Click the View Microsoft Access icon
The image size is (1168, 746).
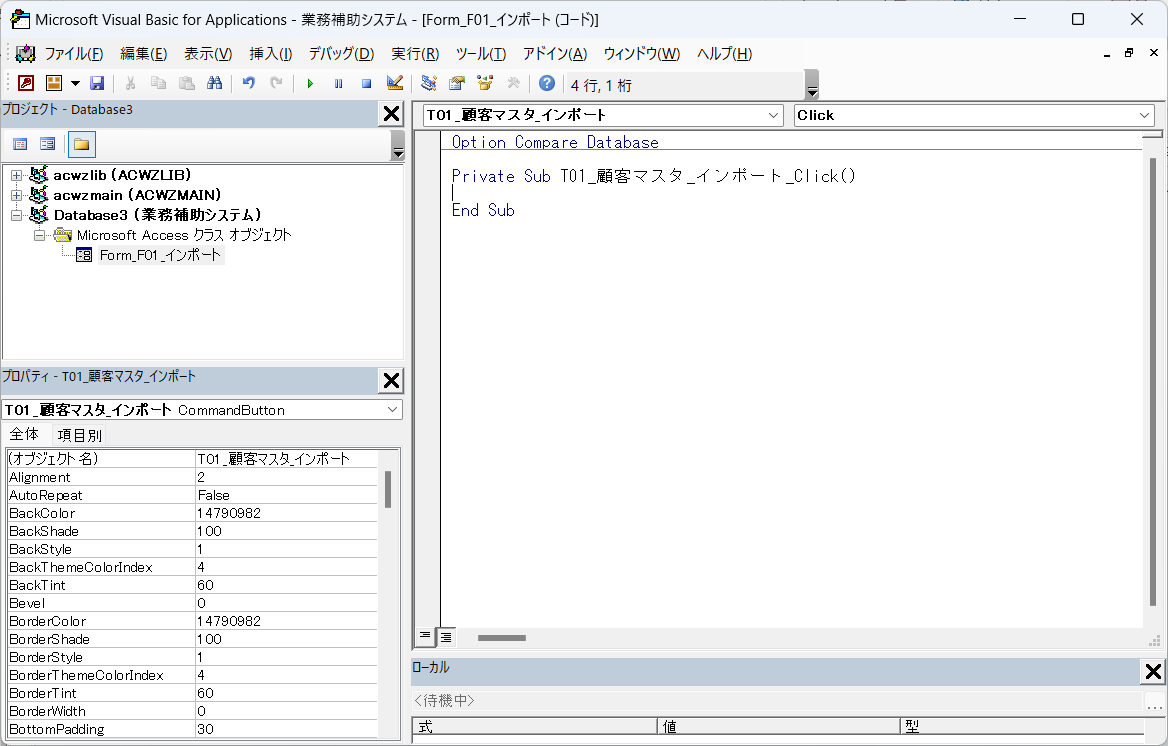(x=25, y=84)
